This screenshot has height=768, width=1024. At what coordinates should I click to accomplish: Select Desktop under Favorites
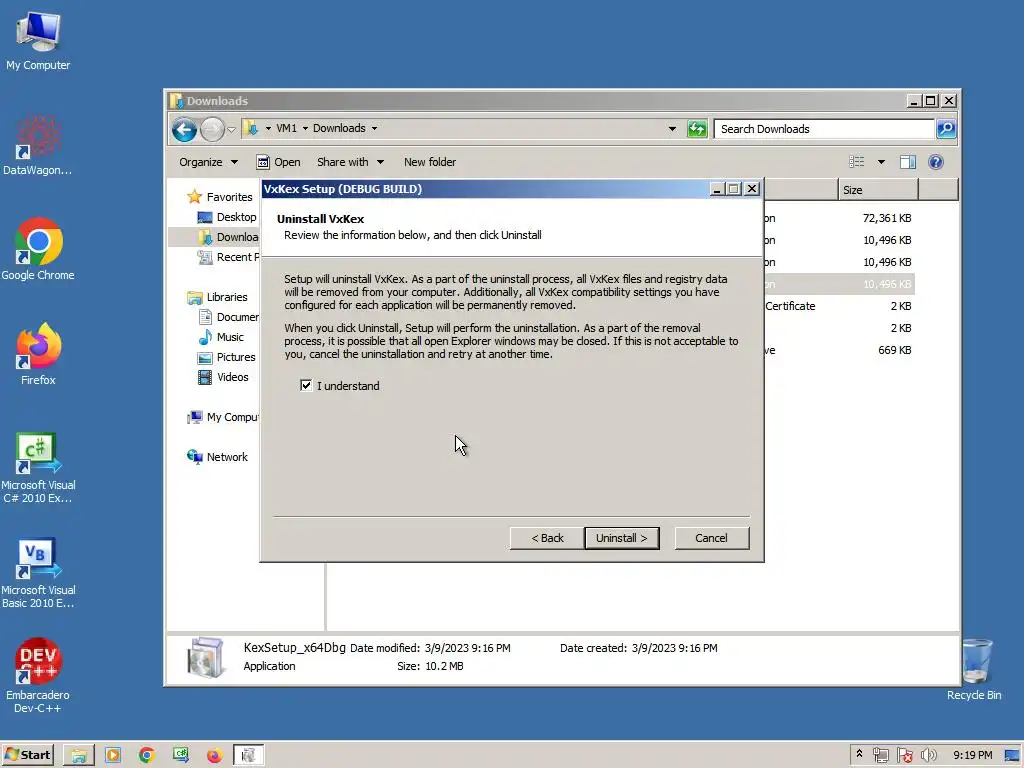[227, 217]
